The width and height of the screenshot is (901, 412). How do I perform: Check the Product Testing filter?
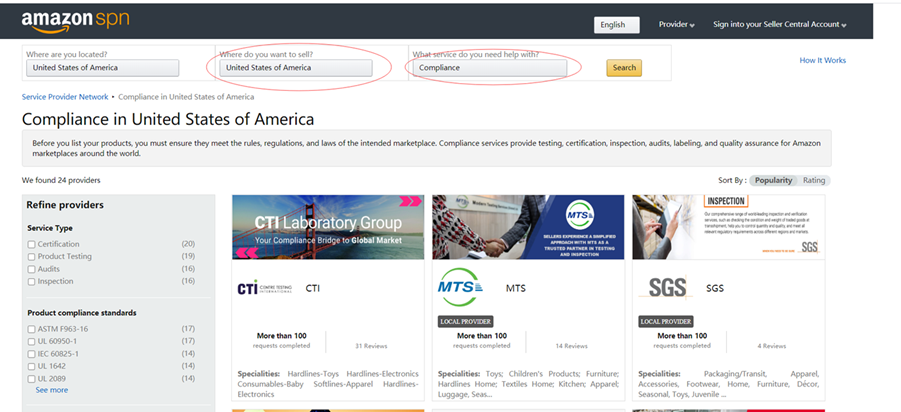pyautogui.click(x=32, y=257)
